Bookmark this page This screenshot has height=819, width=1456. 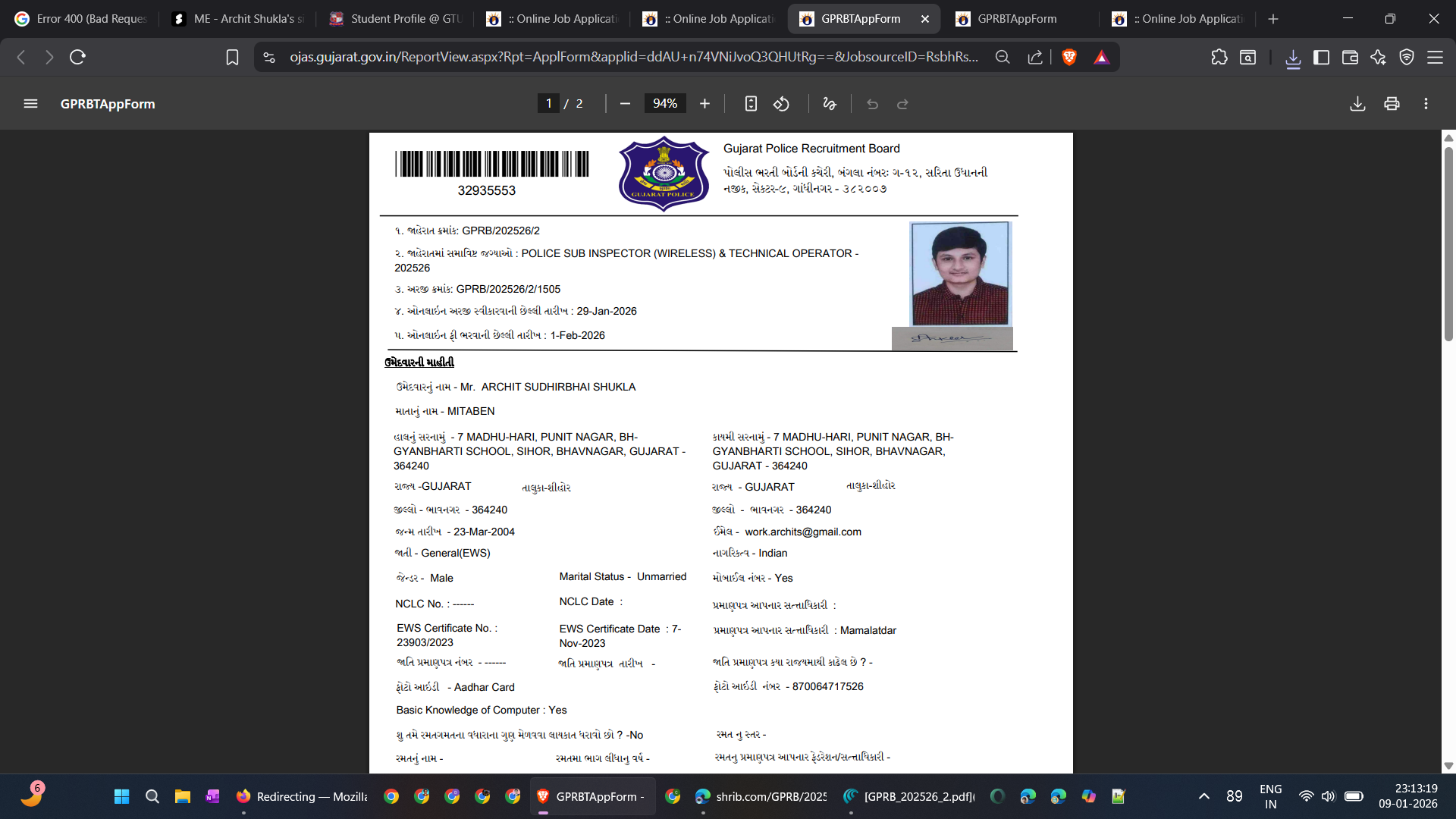coord(232,58)
